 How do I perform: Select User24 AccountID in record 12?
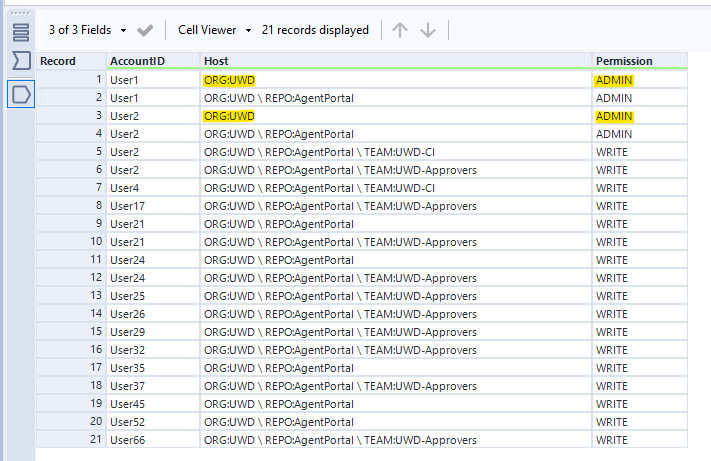coord(153,278)
